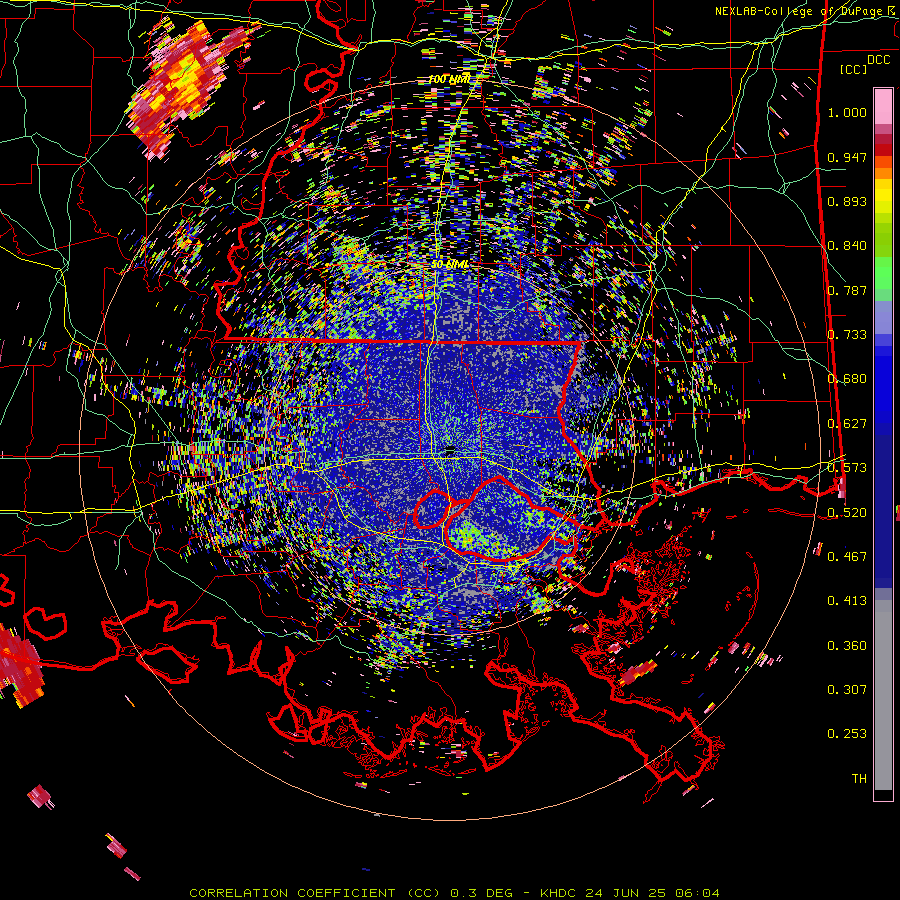This screenshot has width=900, height=900.
Task: Select the 0.893 legend value
Action: 847,201
